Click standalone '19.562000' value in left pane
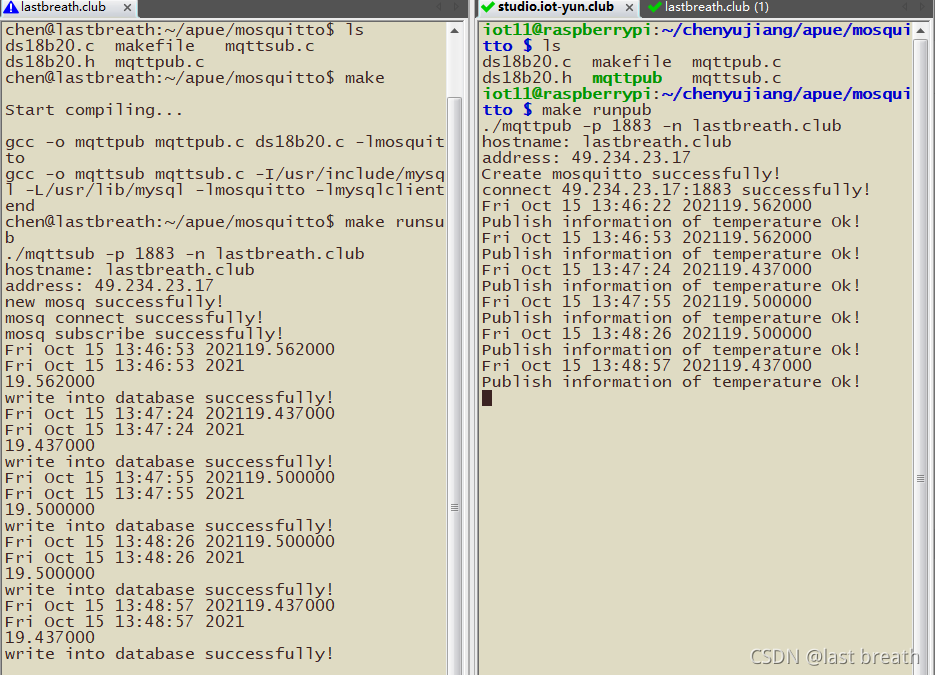Image resolution: width=935 pixels, height=675 pixels. (49, 382)
